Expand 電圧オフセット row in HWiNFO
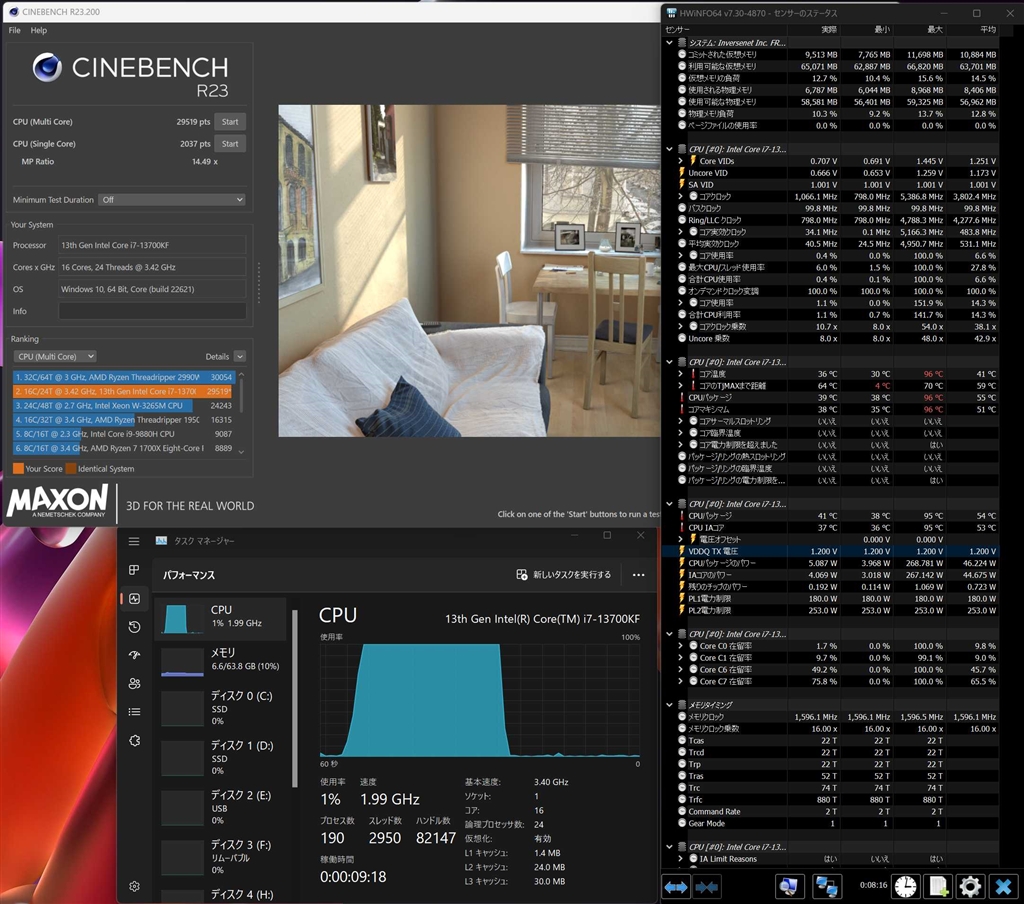Image resolution: width=1024 pixels, height=904 pixels. (x=680, y=540)
